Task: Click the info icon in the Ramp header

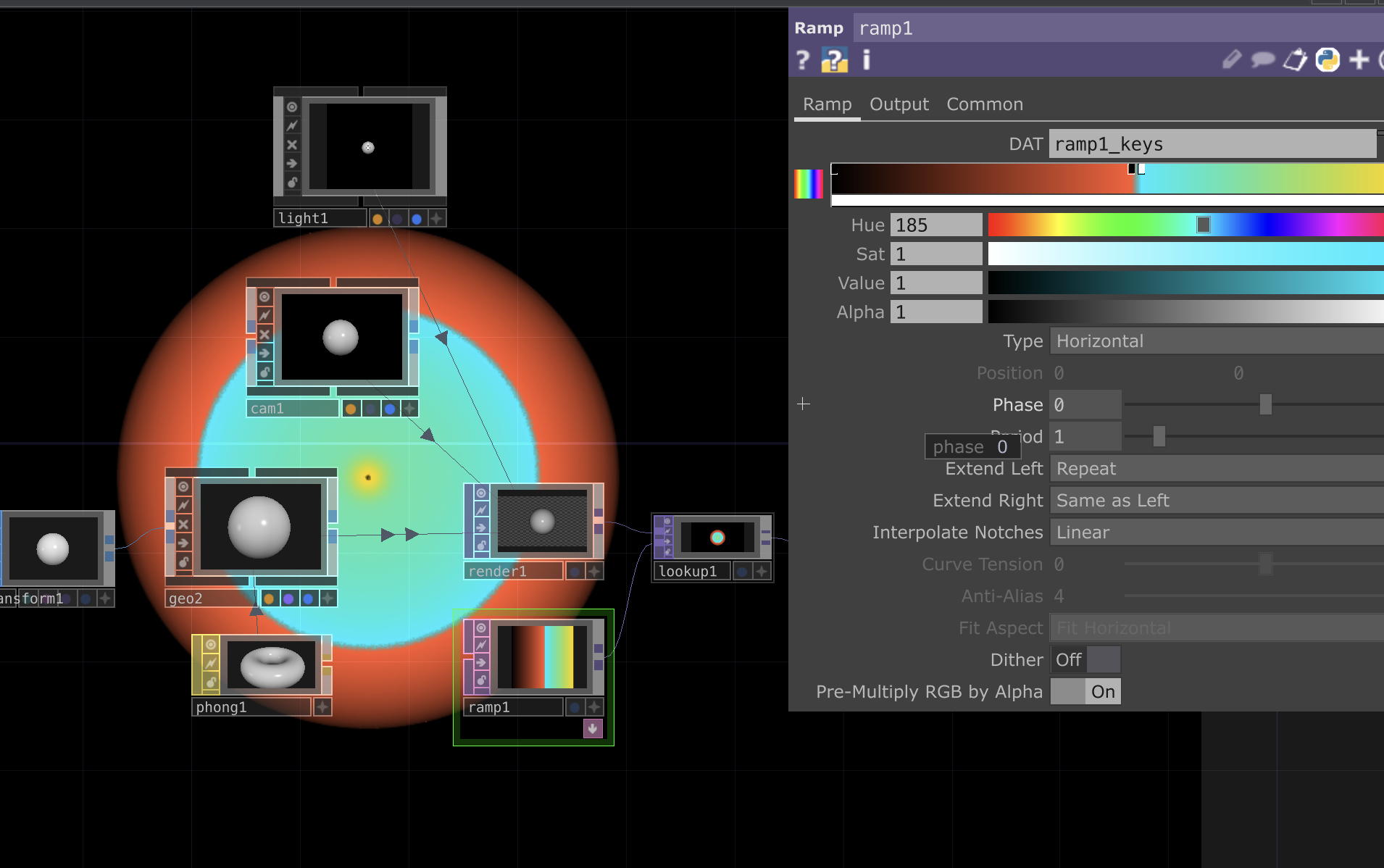Action: 867,60
